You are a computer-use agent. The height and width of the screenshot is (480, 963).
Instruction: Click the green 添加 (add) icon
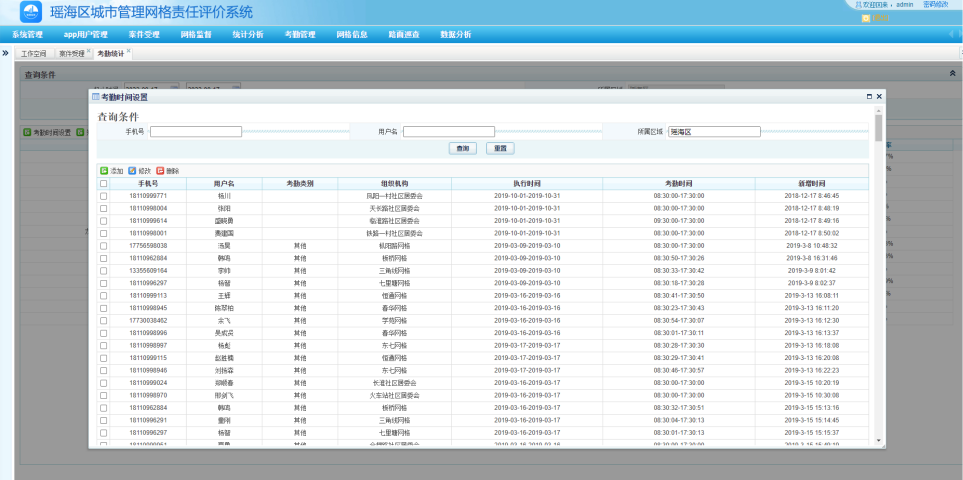click(x=103, y=171)
